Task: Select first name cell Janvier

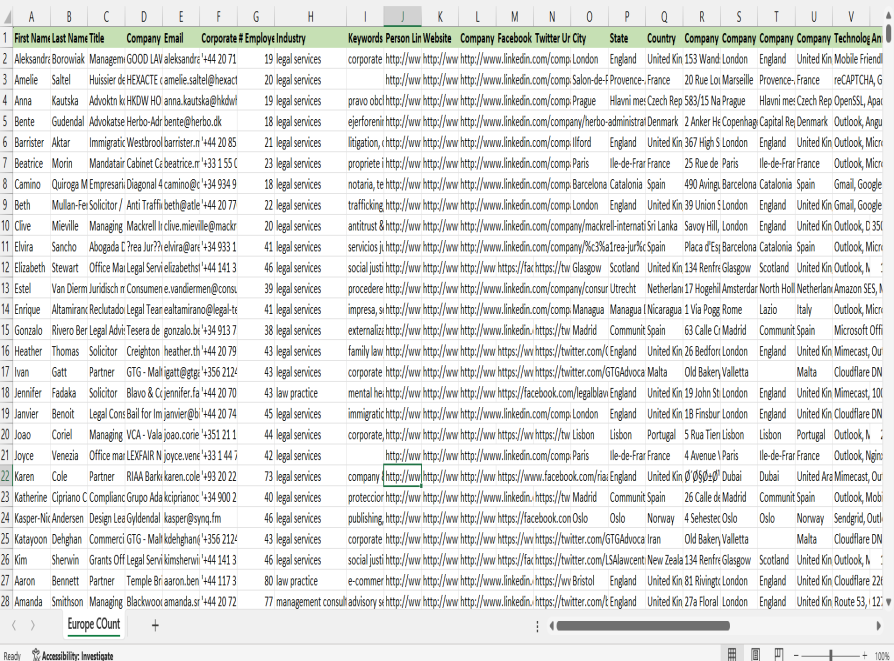Action: click(31, 414)
